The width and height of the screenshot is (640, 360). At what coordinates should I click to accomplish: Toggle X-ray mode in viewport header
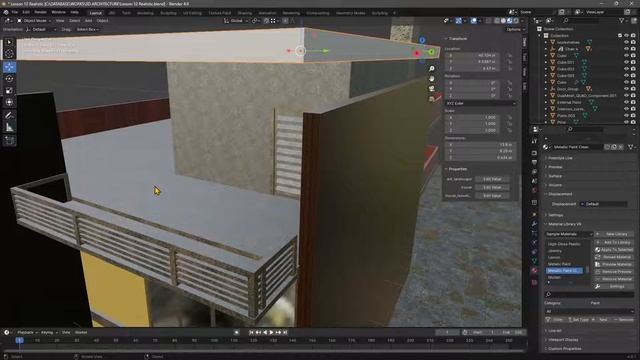coord(489,20)
